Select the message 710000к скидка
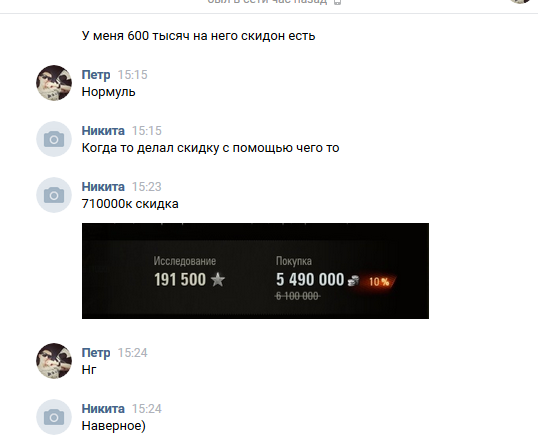The height and width of the screenshot is (446, 538). [x=130, y=204]
